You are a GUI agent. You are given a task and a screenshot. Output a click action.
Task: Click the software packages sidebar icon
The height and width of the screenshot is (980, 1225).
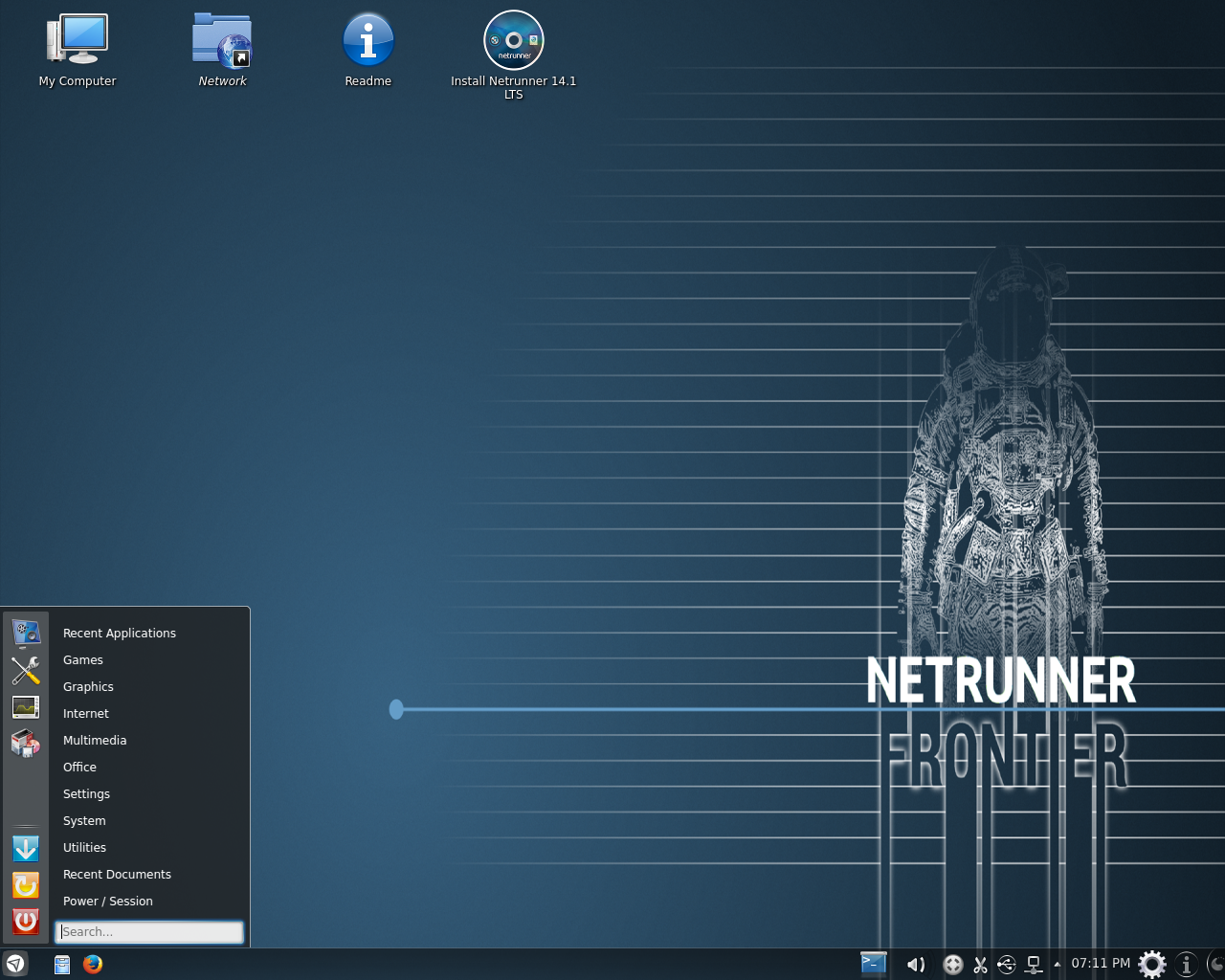(26, 744)
